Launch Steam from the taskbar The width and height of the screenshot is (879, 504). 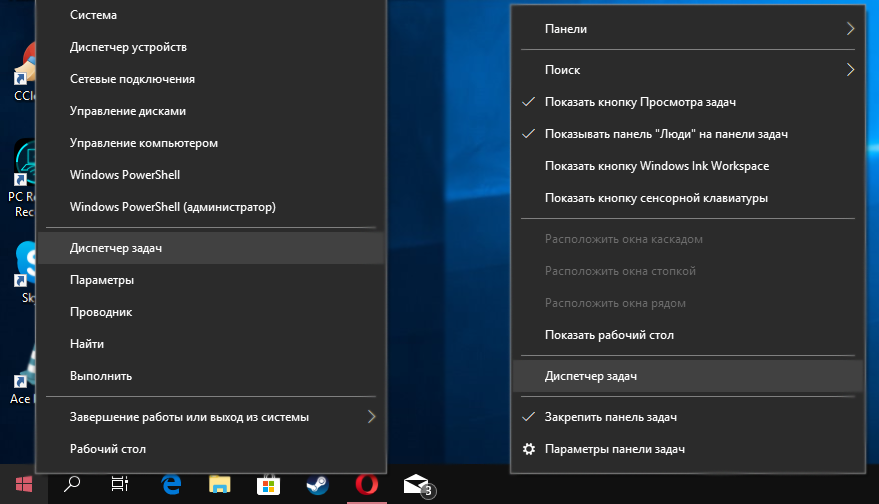317,484
